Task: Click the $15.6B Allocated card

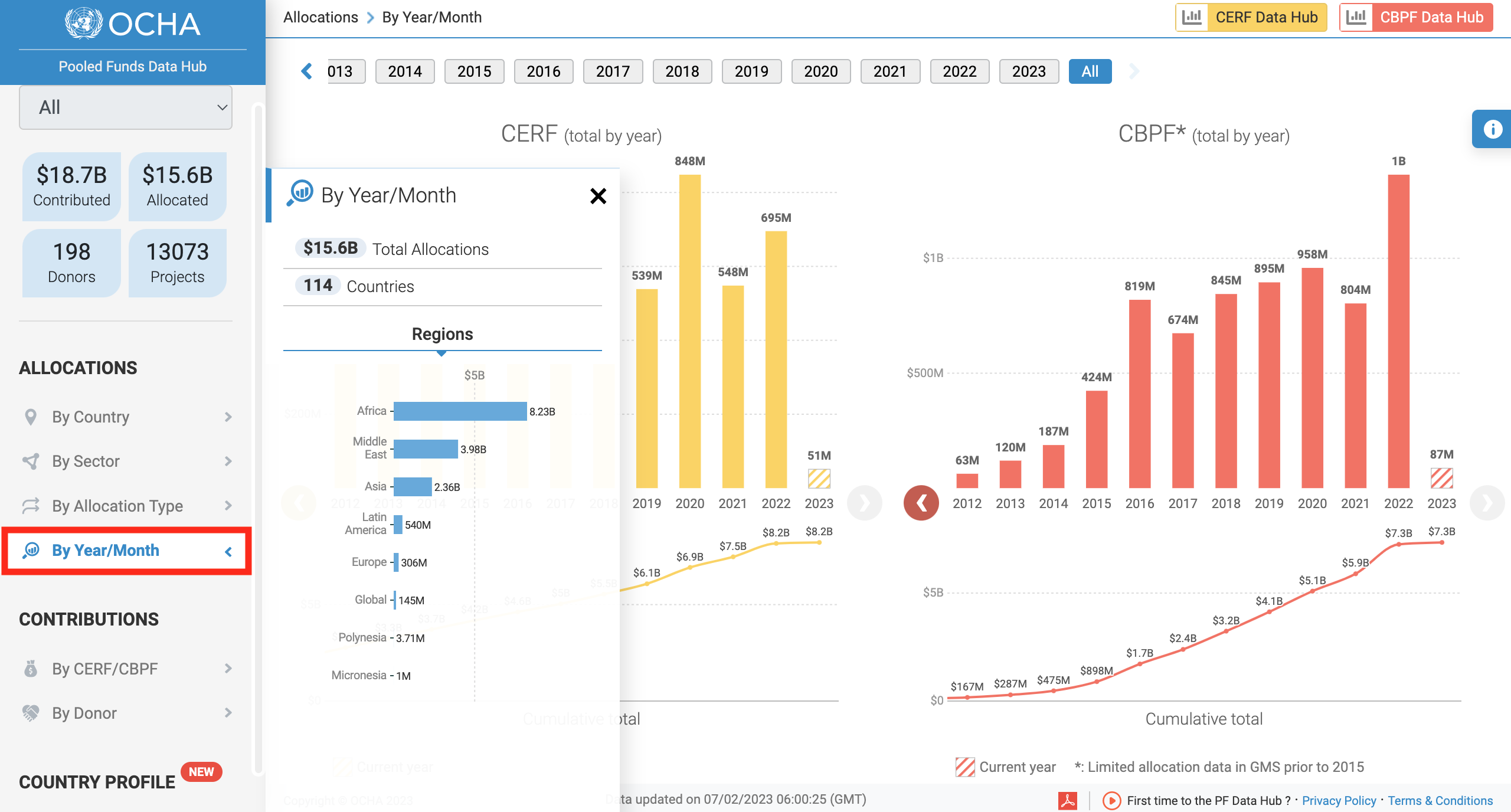Action: click(x=178, y=186)
